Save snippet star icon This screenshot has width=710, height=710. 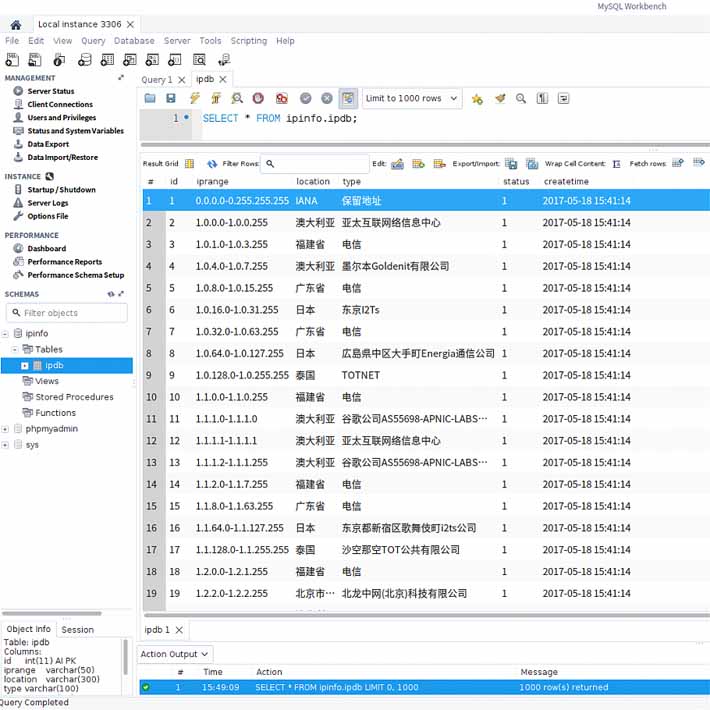tap(477, 99)
